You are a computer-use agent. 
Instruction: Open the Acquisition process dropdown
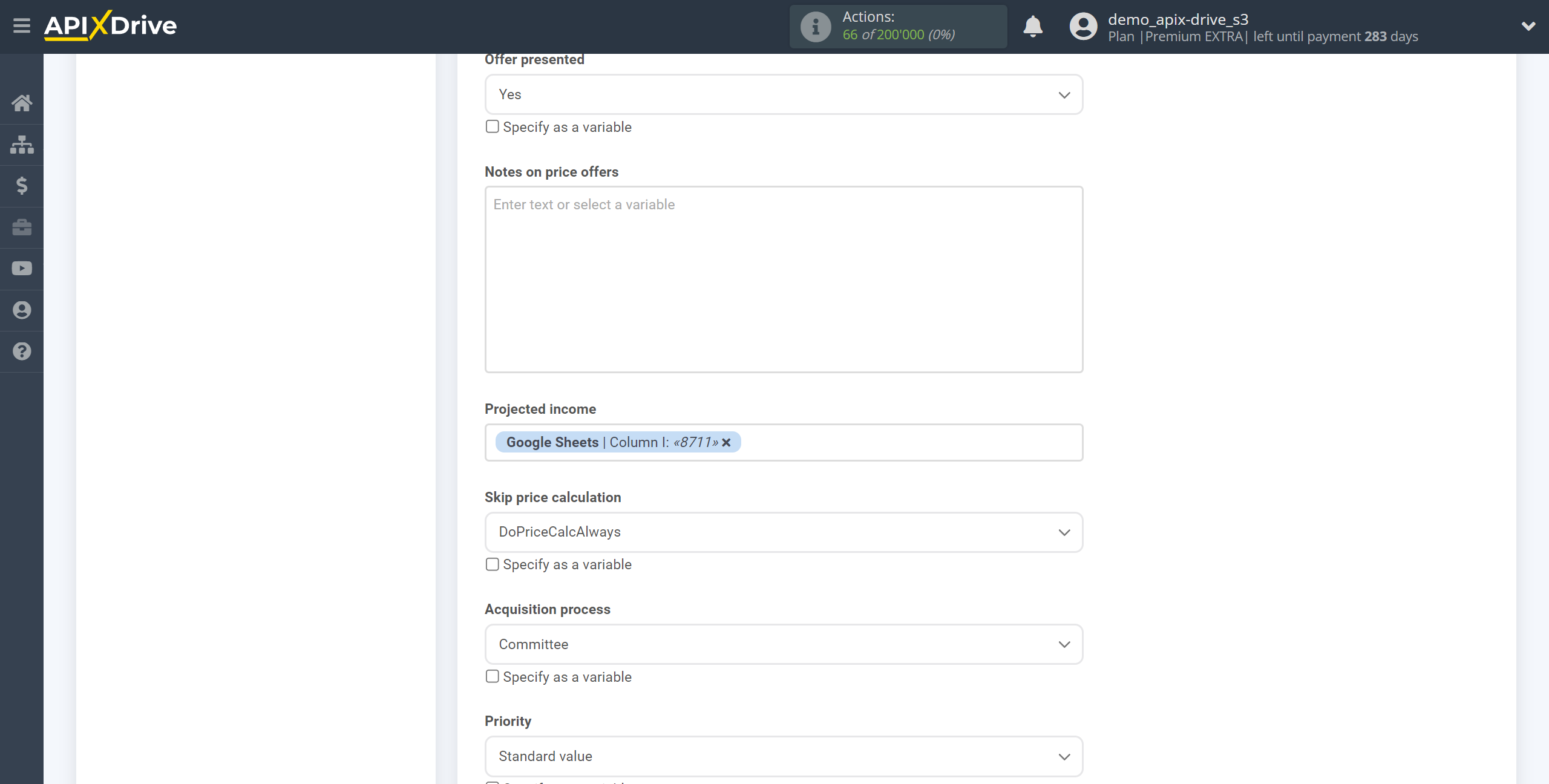coord(784,644)
